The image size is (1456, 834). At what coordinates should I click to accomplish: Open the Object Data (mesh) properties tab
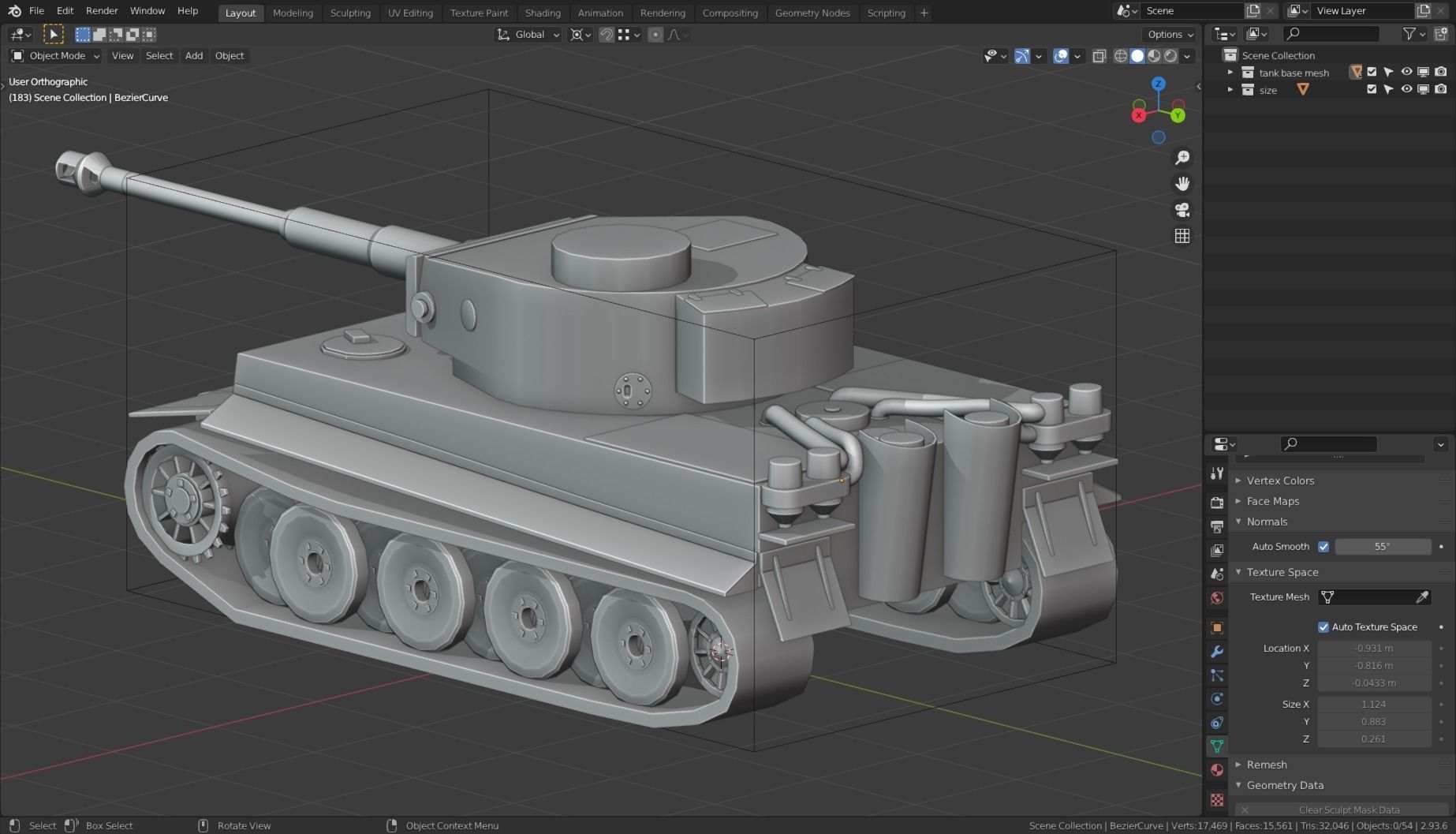[x=1217, y=746]
